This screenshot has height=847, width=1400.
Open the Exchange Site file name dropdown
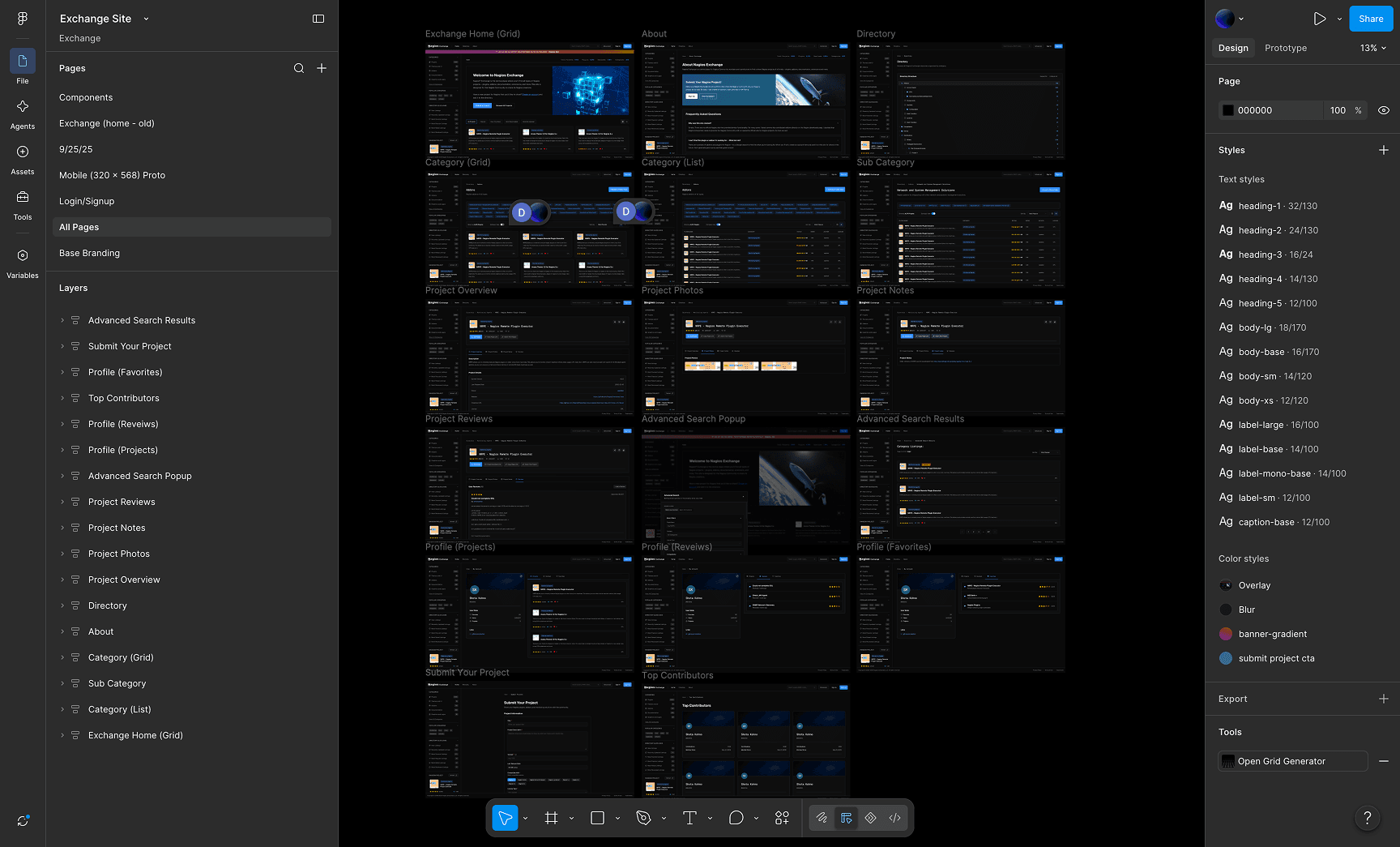point(146,19)
